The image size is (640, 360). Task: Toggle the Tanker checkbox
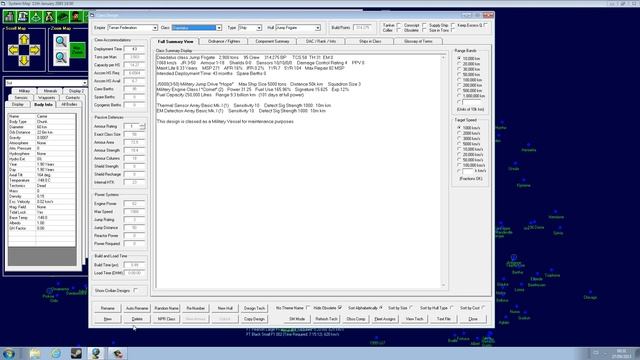[x=399, y=25]
